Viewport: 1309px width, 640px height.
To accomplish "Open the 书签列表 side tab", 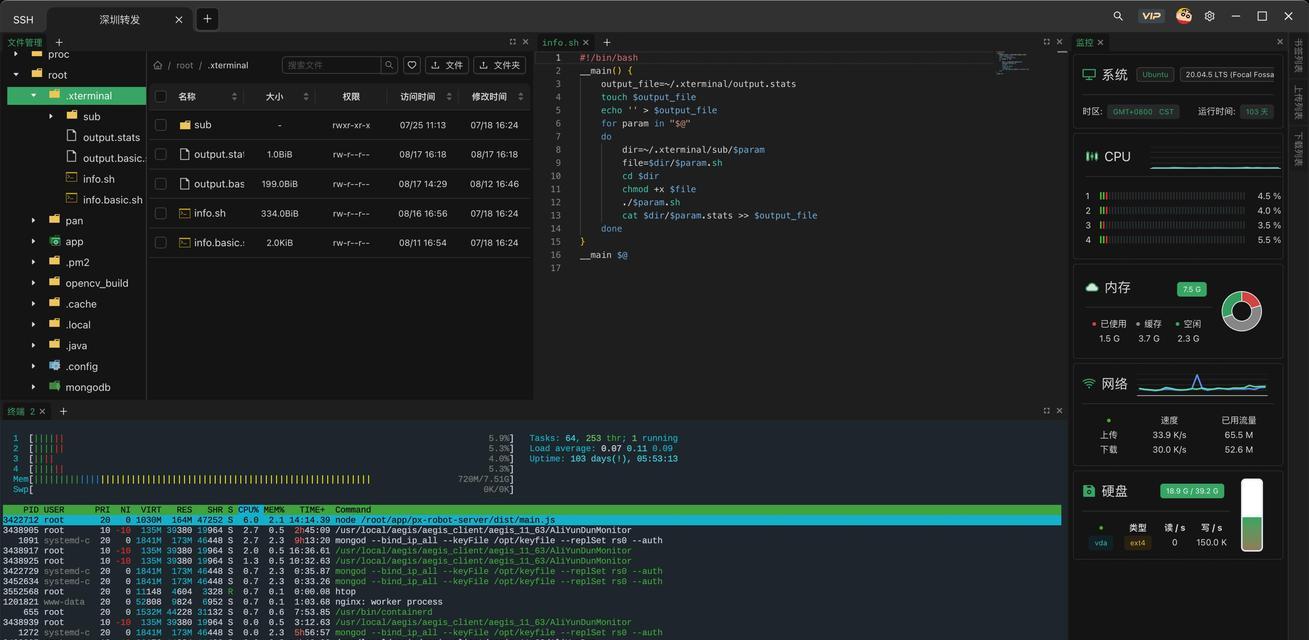I will (1298, 54).
